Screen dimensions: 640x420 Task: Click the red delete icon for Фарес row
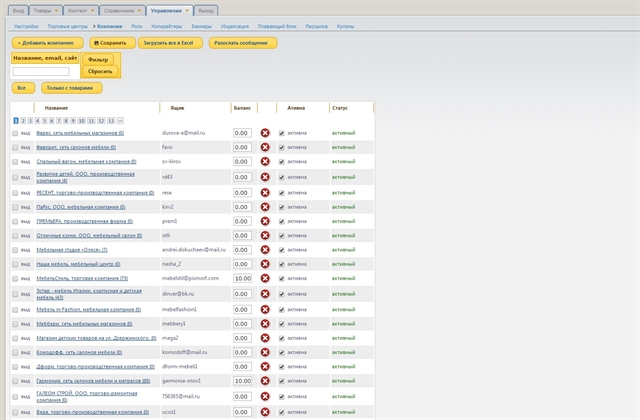[x=265, y=132]
